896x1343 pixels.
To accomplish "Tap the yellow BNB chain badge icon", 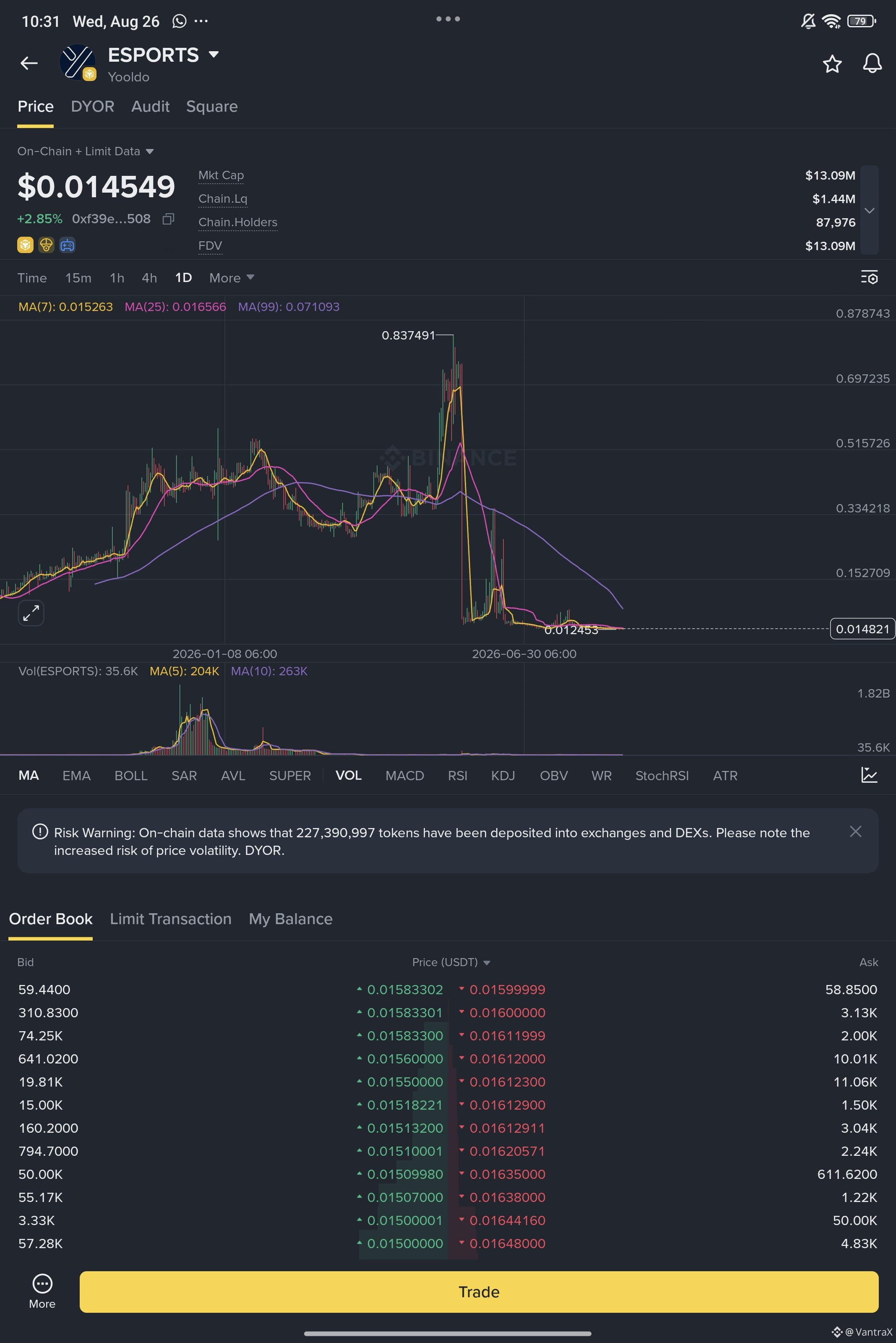I will 25,245.
